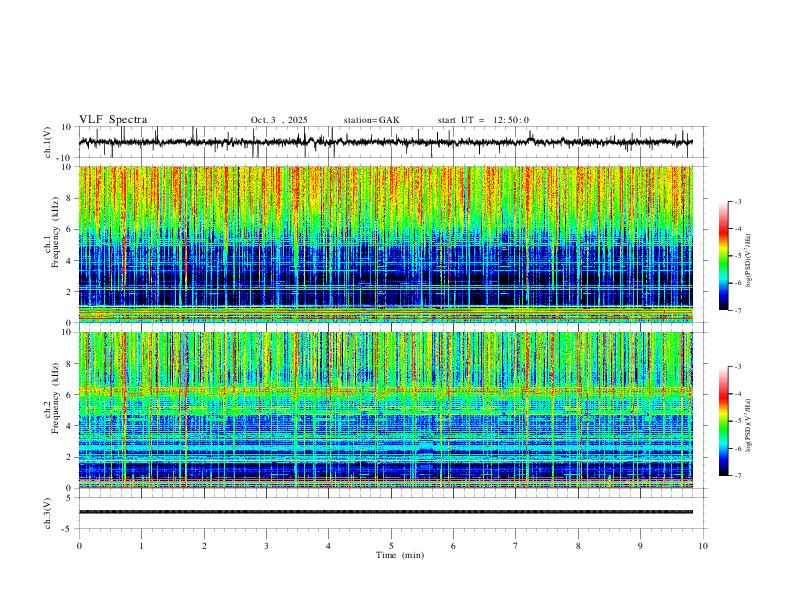Select the date text "Oct. 3 , 2025"

[279, 120]
